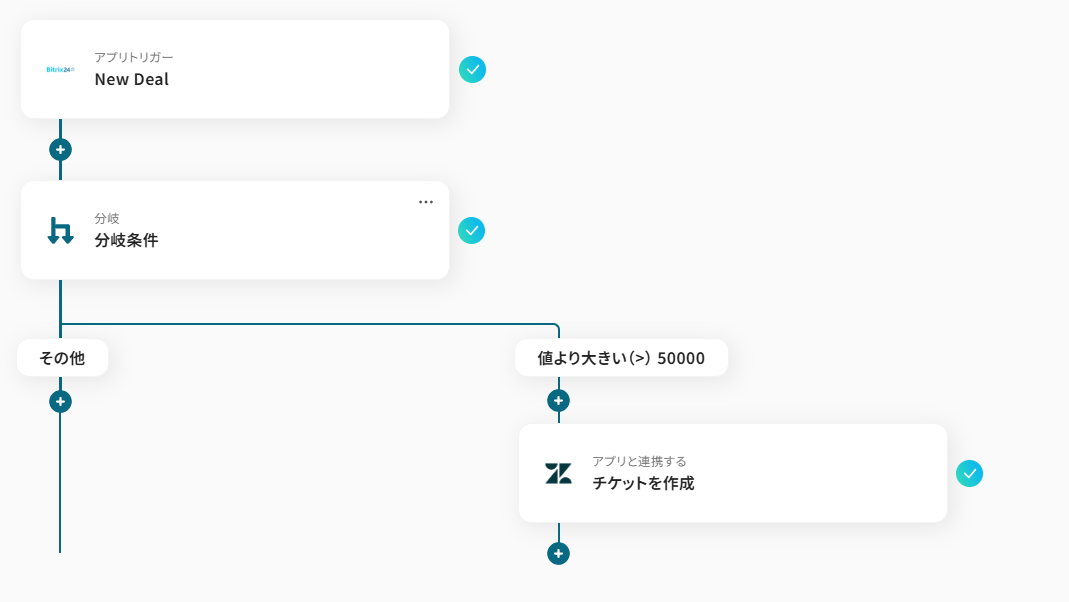Open the three-dot menu on 分岐条件 card
This screenshot has height=602, width=1069.
(x=426, y=202)
